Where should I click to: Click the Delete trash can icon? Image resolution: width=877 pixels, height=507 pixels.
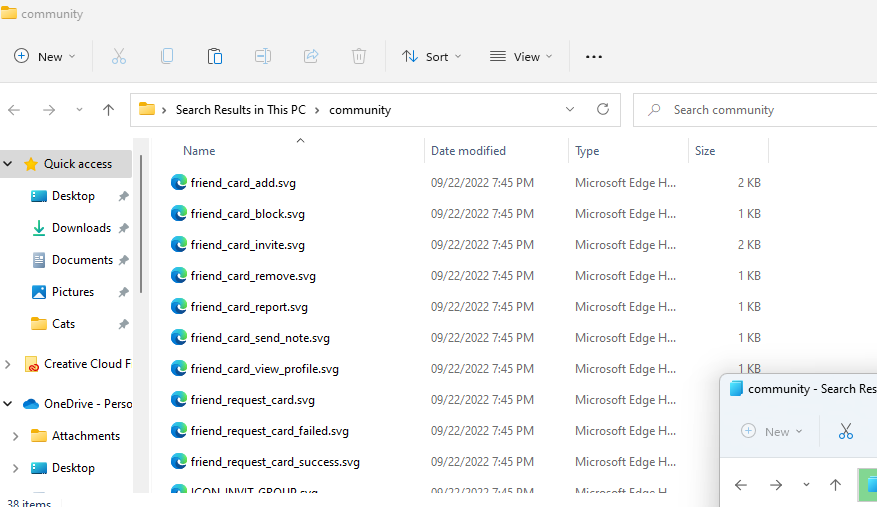(x=359, y=57)
